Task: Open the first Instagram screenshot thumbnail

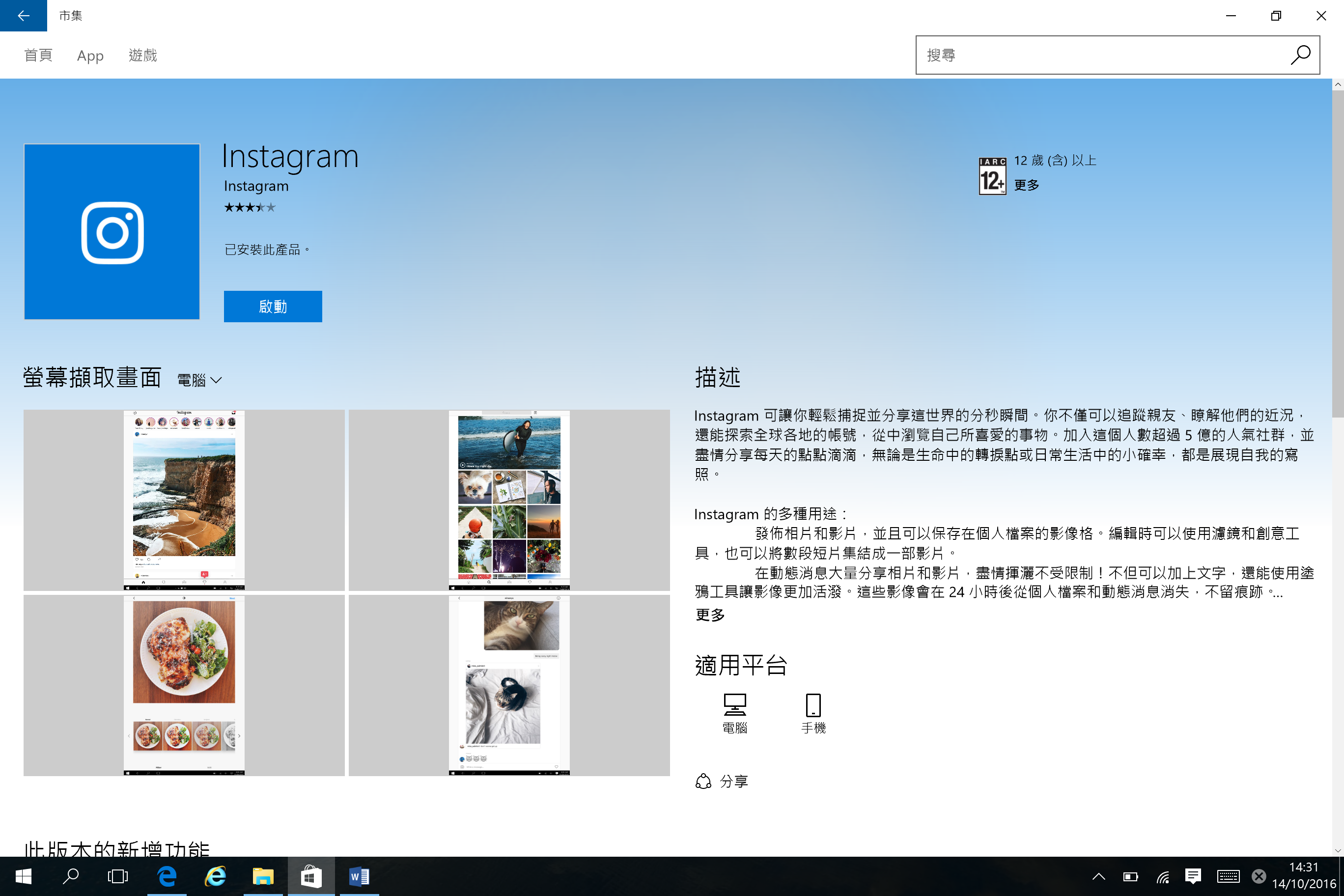Action: [x=184, y=500]
